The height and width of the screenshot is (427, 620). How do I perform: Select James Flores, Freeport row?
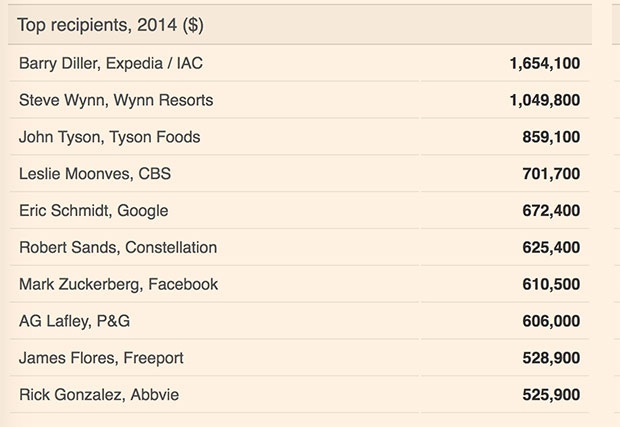300,357
